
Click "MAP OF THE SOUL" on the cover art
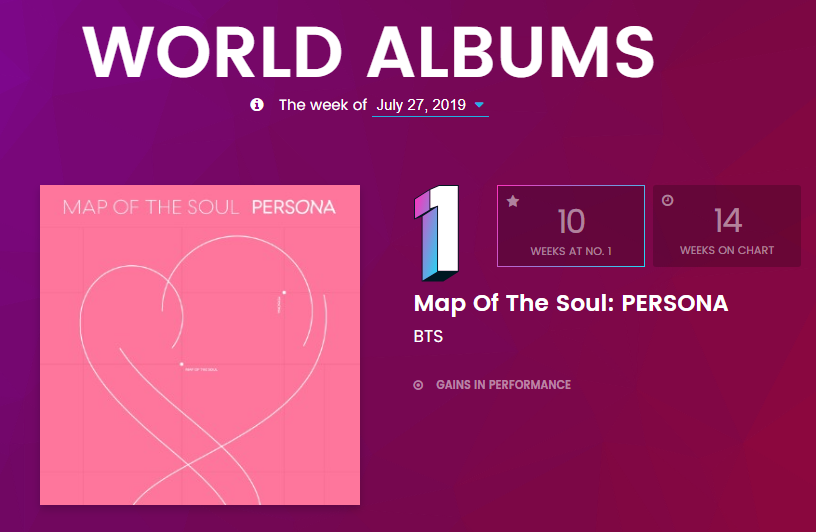click(151, 208)
